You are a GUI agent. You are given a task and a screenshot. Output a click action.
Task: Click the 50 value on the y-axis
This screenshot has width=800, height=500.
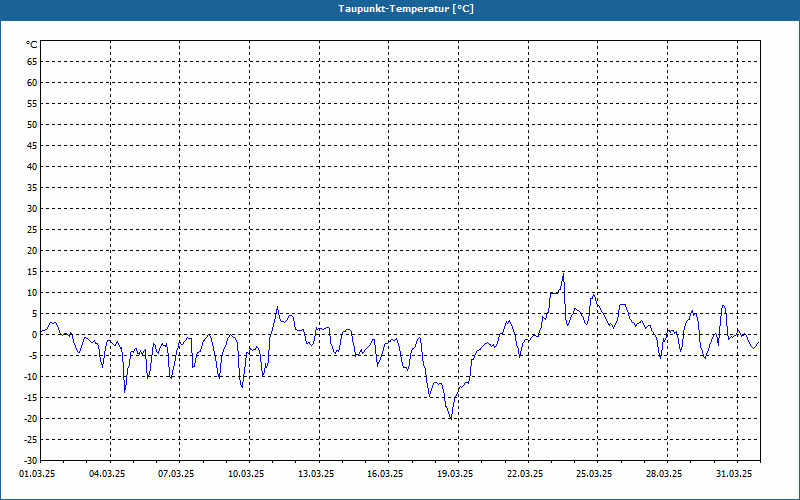click(32, 124)
